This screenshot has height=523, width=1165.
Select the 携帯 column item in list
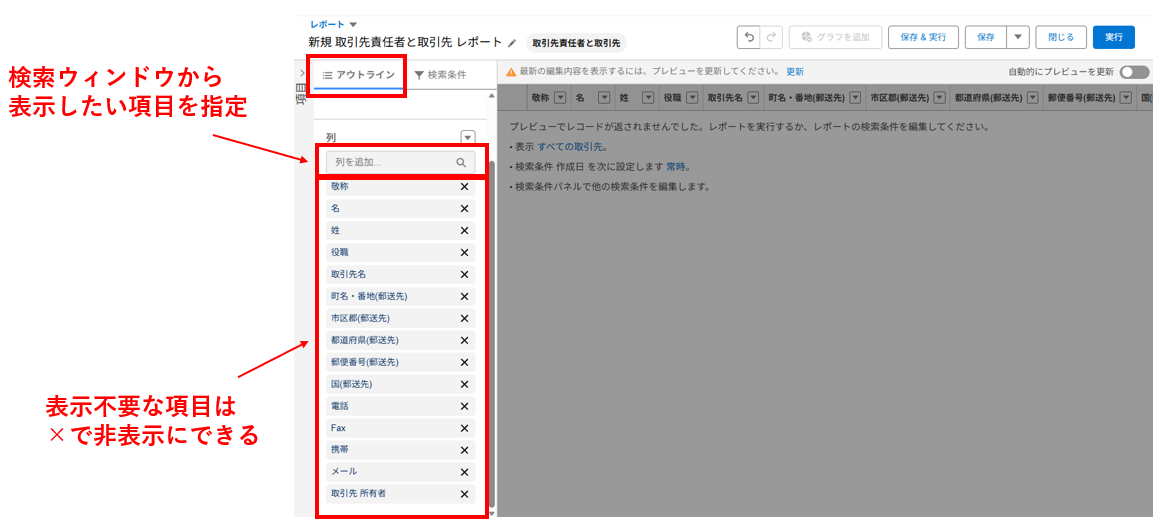[400, 450]
